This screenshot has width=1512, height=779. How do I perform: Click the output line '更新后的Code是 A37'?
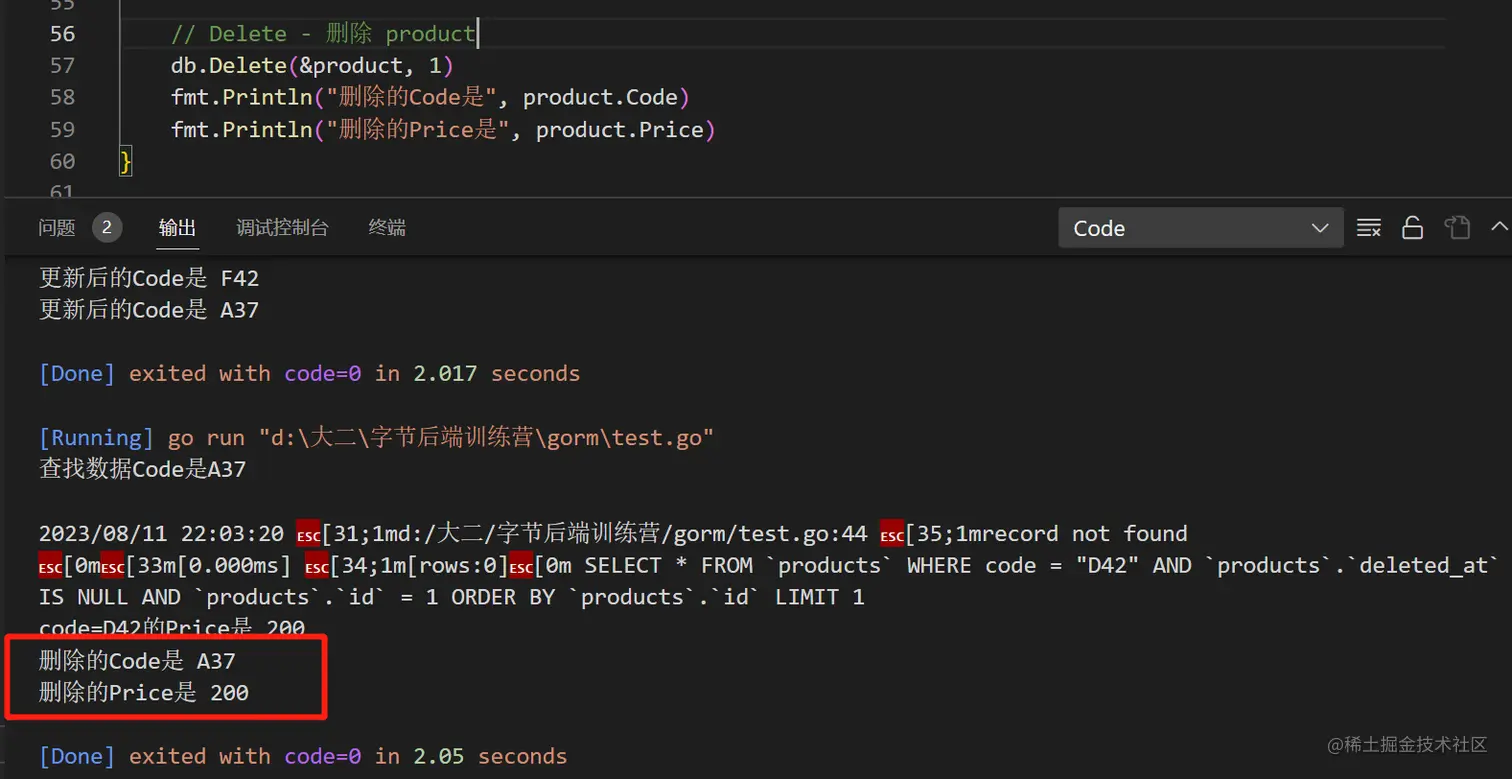pyautogui.click(x=149, y=310)
